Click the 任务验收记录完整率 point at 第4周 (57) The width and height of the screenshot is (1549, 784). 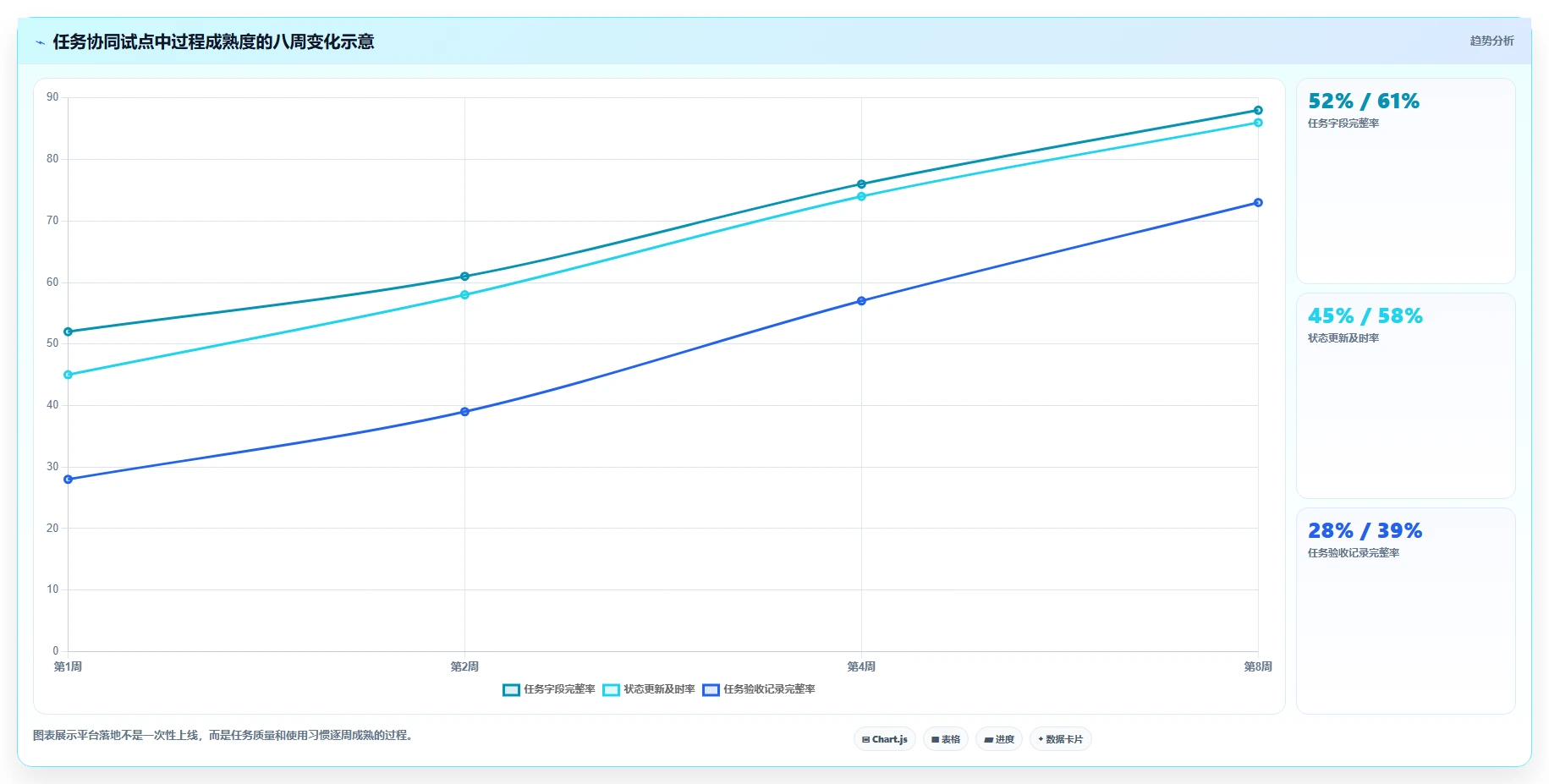click(x=861, y=301)
